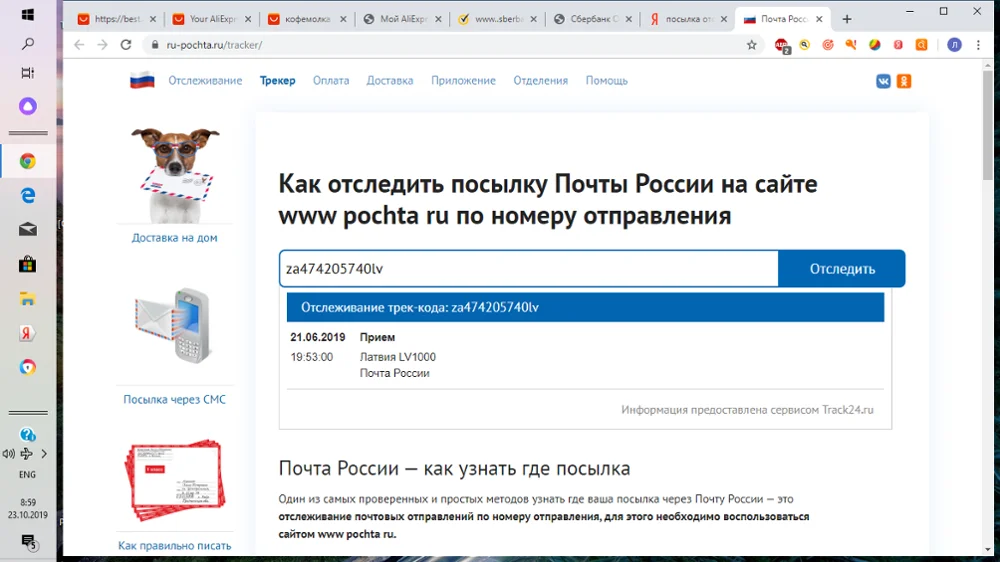This screenshot has width=1000, height=562.
Task: Click the Латвия LV1000 status line
Action: (x=398, y=357)
